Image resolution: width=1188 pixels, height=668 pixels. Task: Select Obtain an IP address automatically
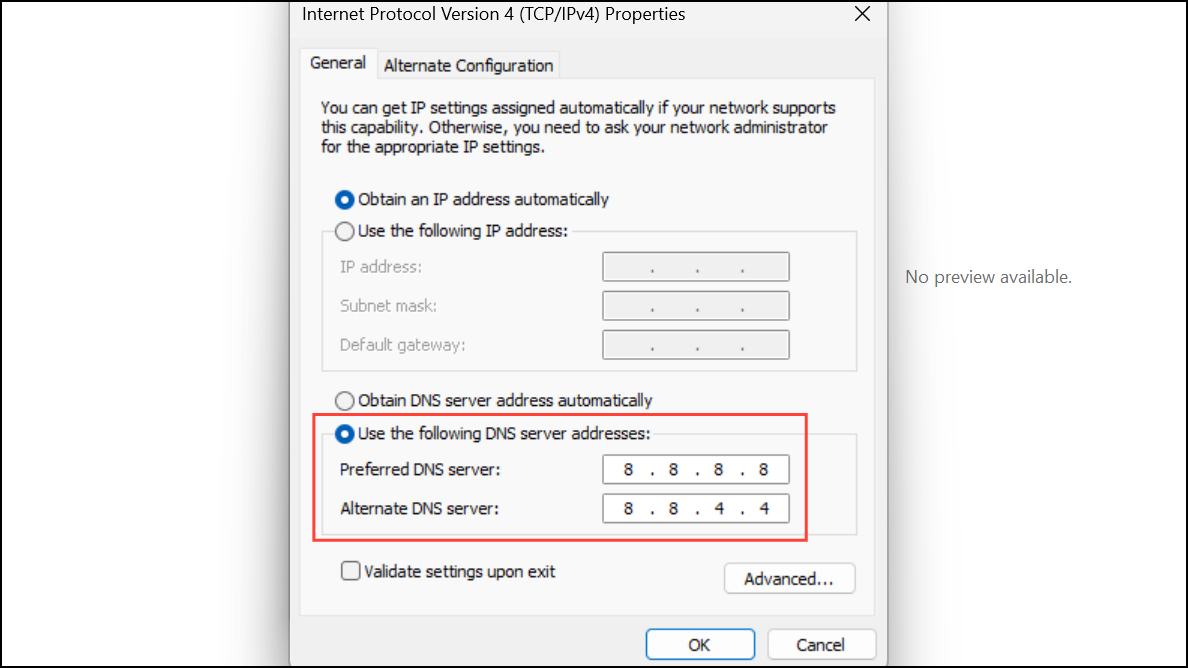coord(345,199)
